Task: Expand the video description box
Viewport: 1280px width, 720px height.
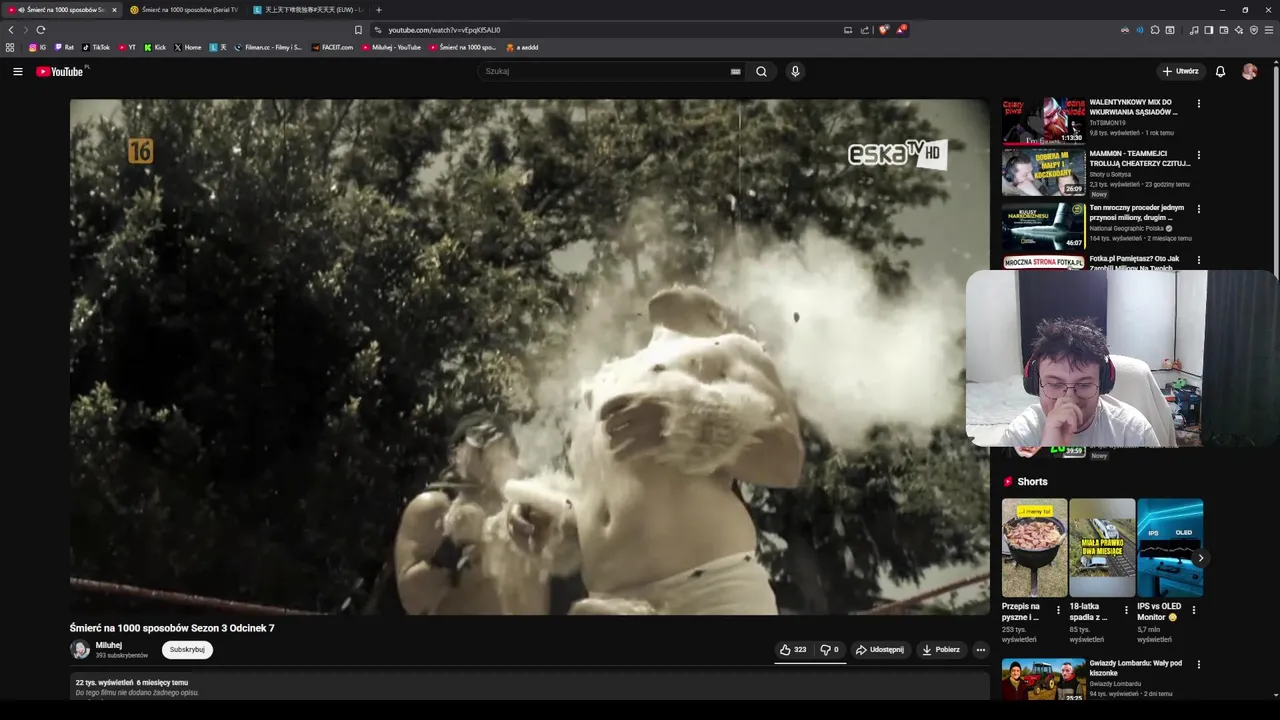Action: coord(530,687)
